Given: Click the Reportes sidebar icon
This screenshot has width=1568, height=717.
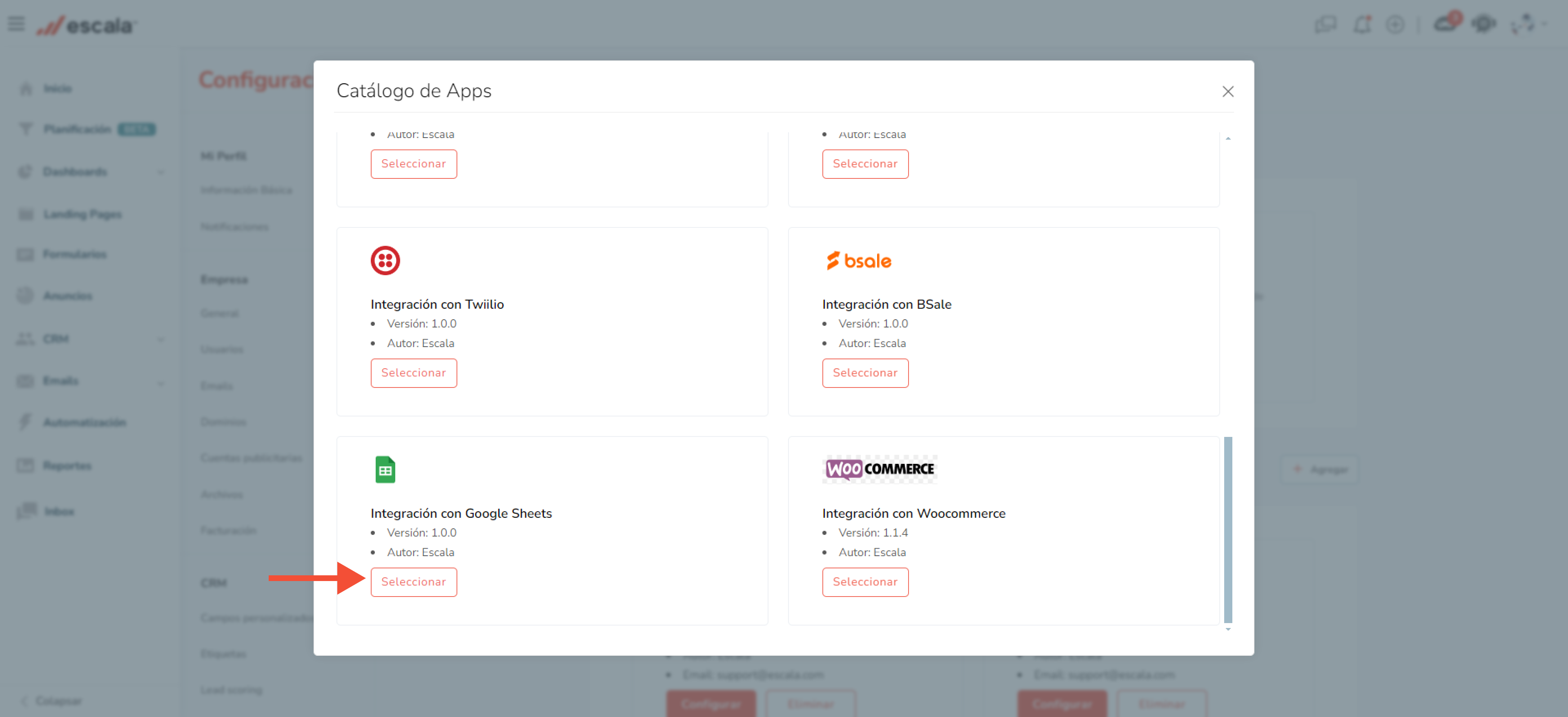Looking at the screenshot, I should [25, 465].
